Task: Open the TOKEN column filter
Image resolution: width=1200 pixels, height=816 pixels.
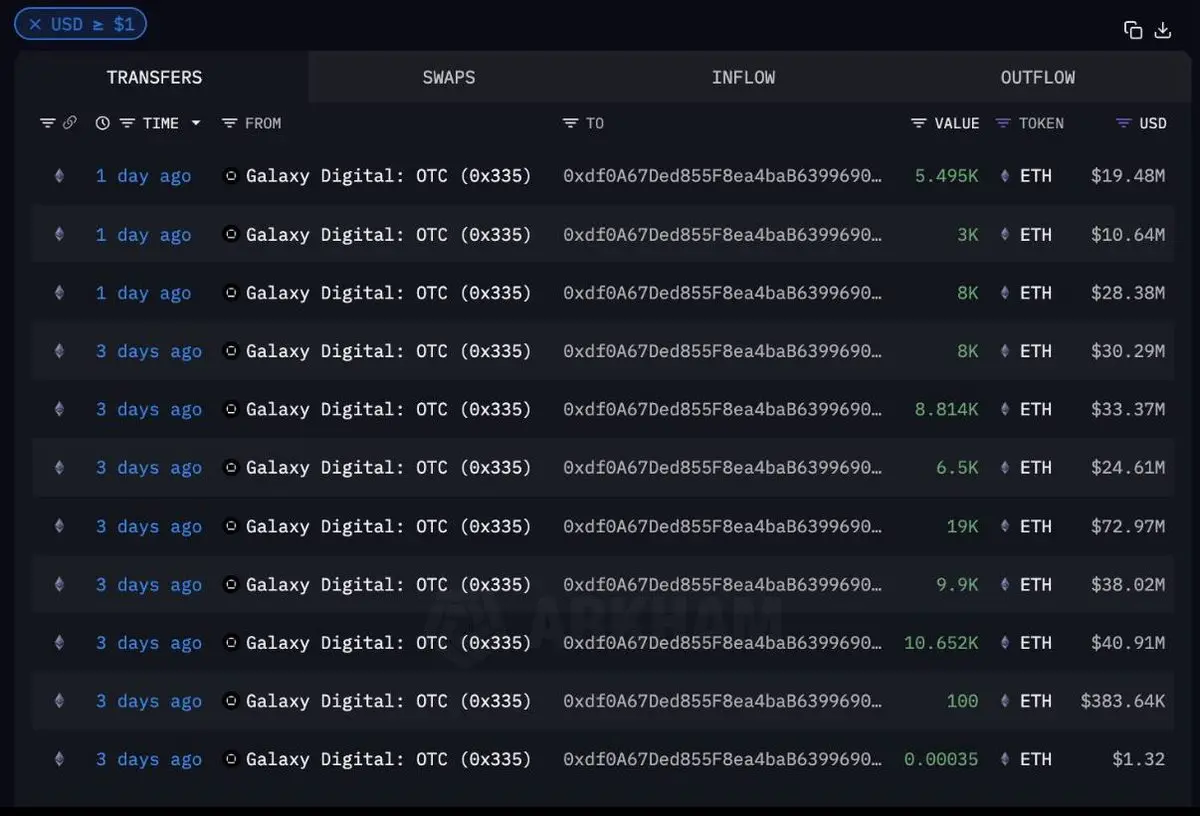Action: pos(1003,123)
